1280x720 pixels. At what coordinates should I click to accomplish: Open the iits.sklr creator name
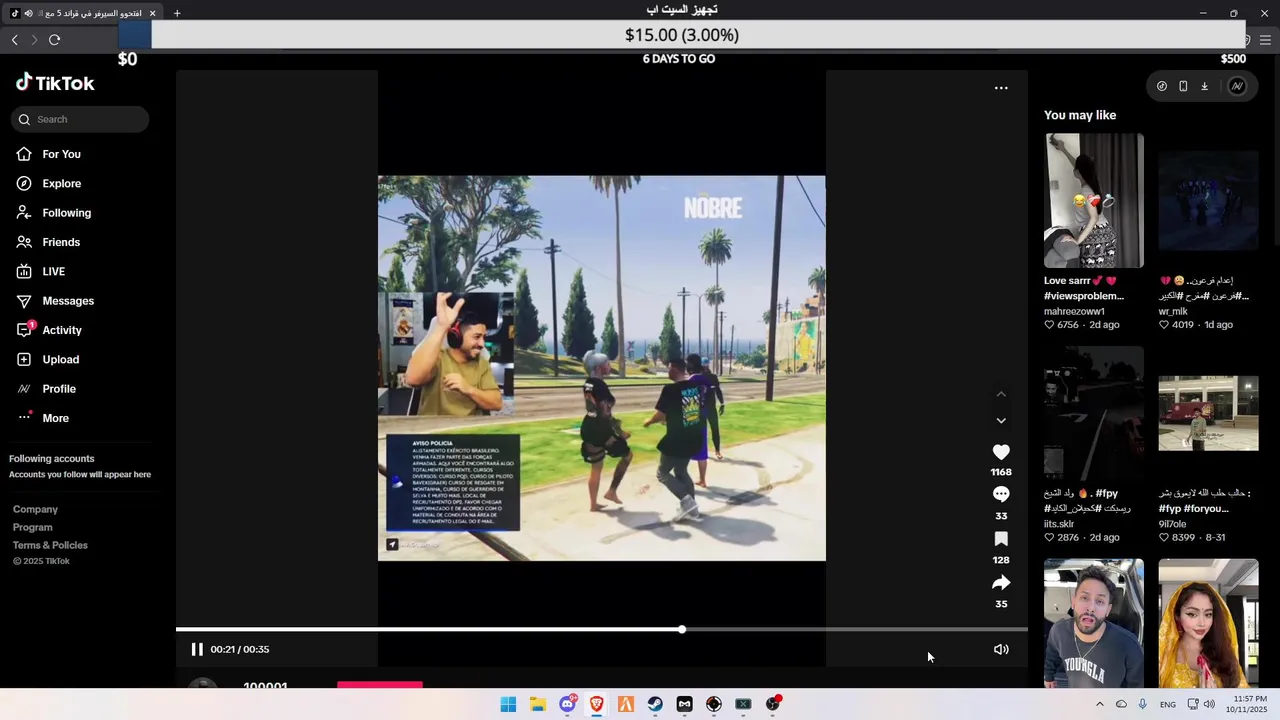click(x=1059, y=524)
